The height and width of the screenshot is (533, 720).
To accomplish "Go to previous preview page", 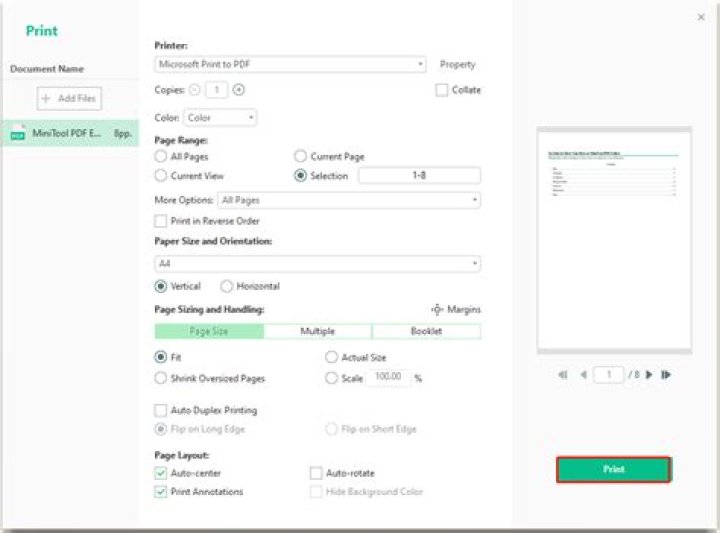I will [x=583, y=375].
